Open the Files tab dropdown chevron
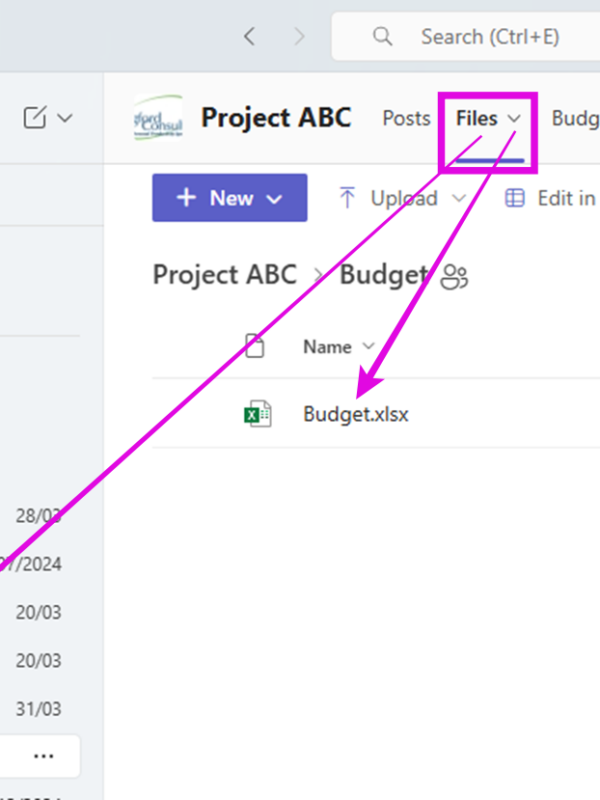This screenshot has height=800, width=600. (x=514, y=119)
